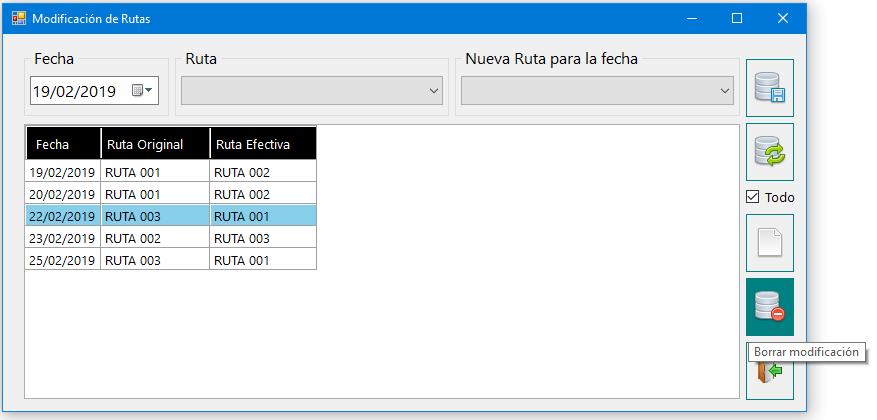
Task: Click RUTA 002 effective in 20/02/2019 row
Action: coord(263,194)
